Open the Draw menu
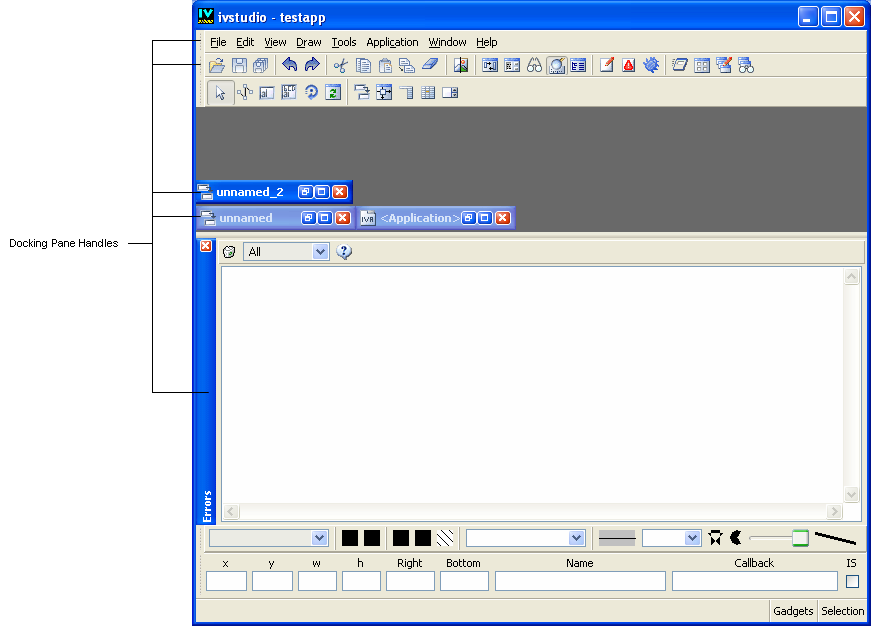871x626 pixels. (x=308, y=42)
